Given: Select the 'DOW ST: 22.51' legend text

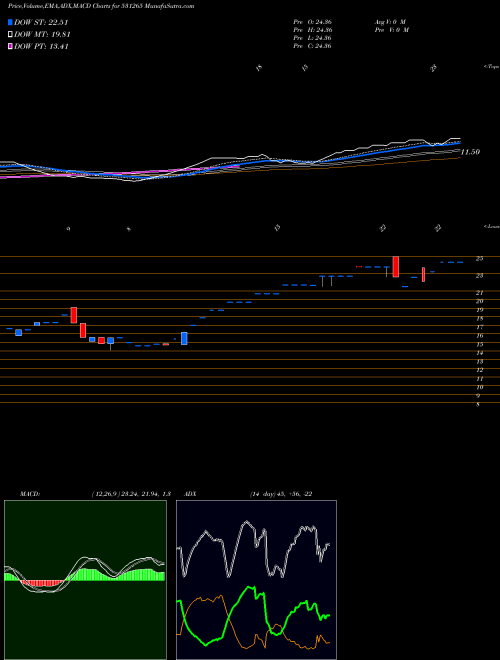Looking at the screenshot, I should click(x=41, y=22).
